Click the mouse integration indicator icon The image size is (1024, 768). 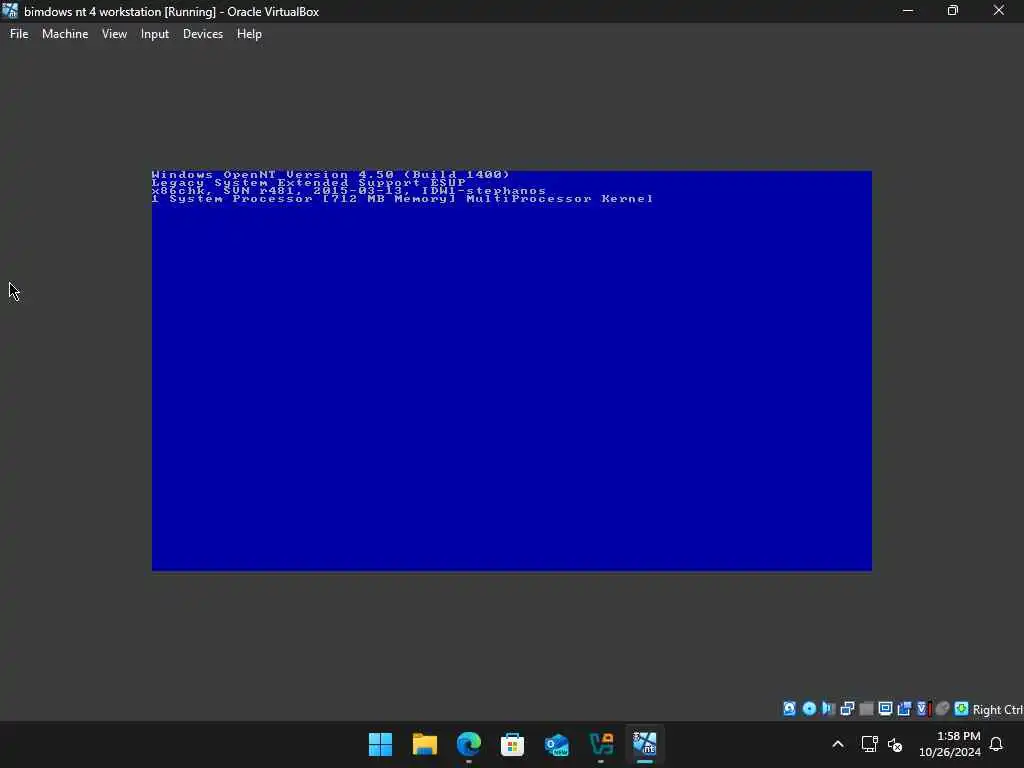point(942,709)
